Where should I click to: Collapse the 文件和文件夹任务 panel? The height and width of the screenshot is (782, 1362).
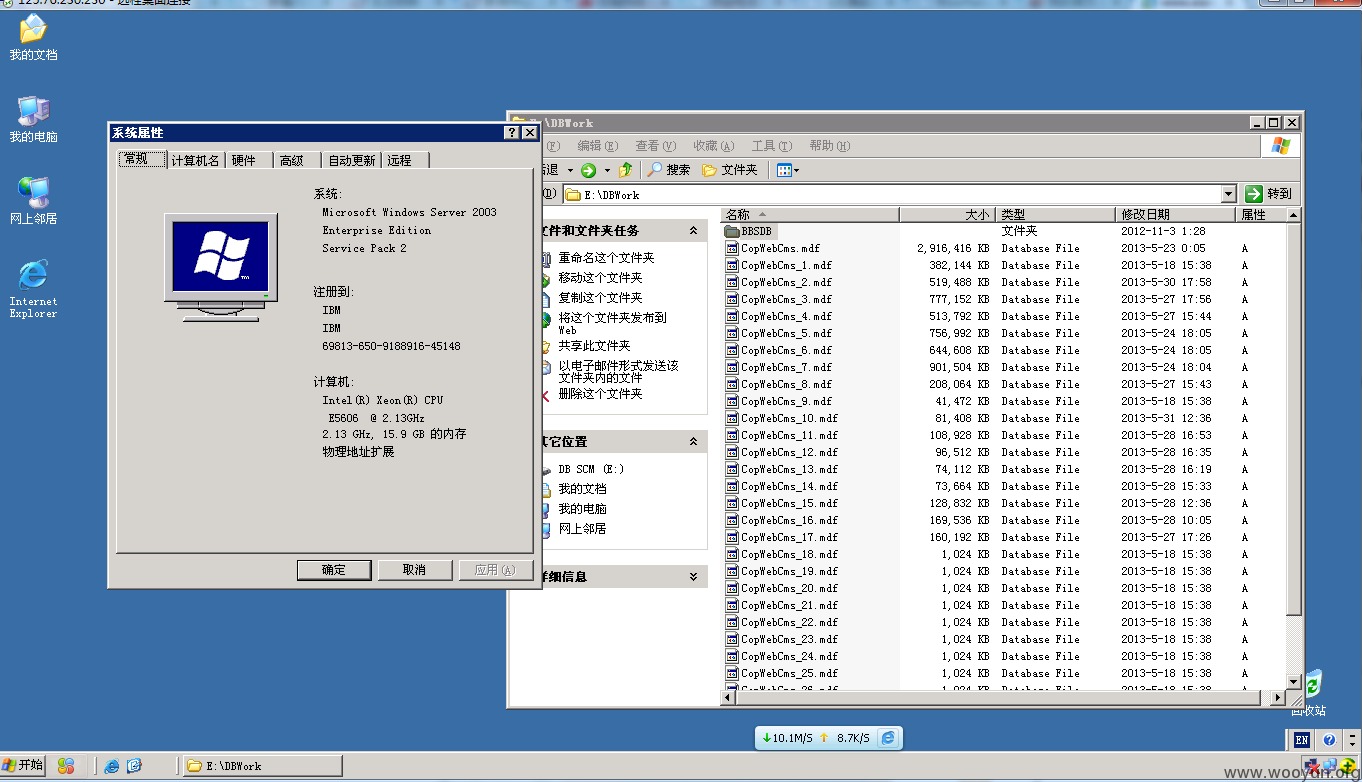pyautogui.click(x=693, y=231)
